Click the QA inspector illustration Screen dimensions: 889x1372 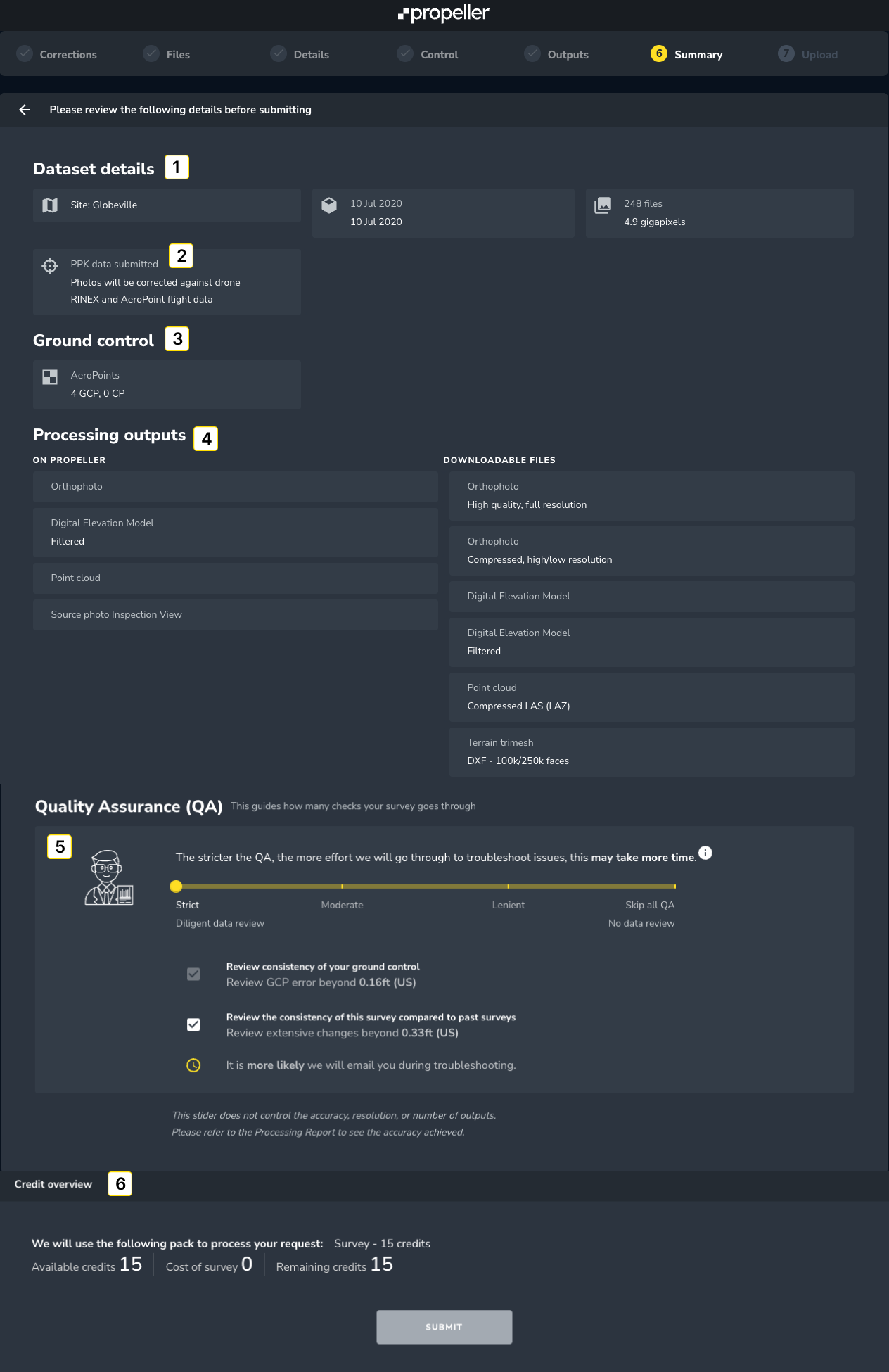(108, 878)
